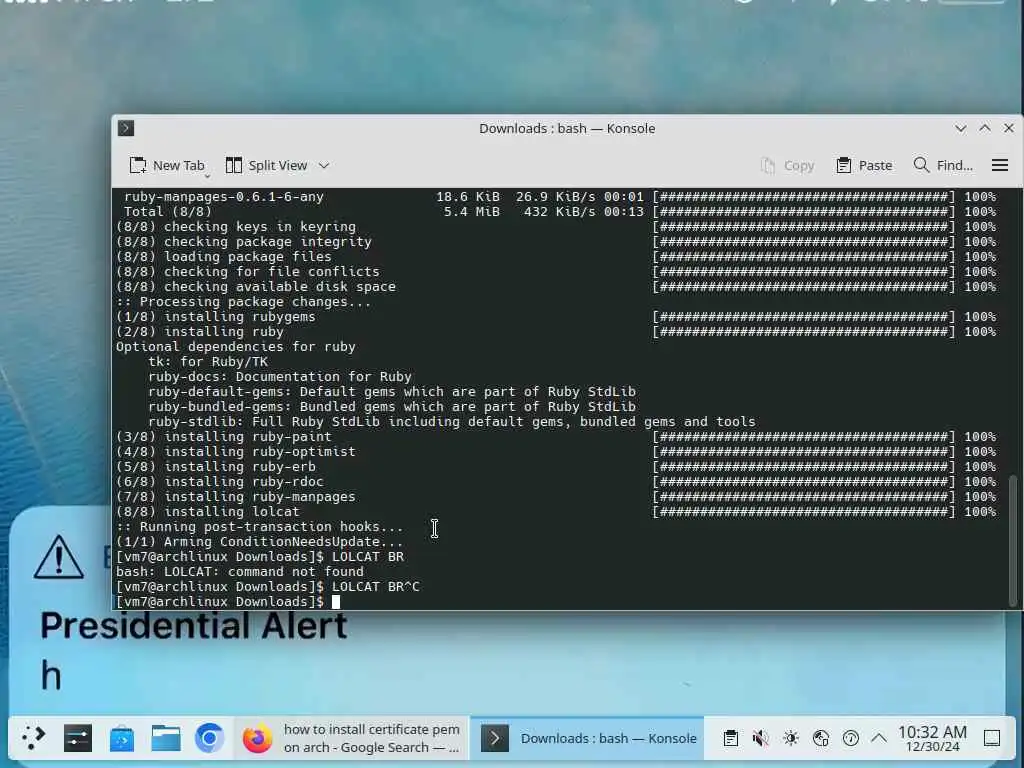
Task: Open the clipboard tray icon
Action: coord(731,738)
